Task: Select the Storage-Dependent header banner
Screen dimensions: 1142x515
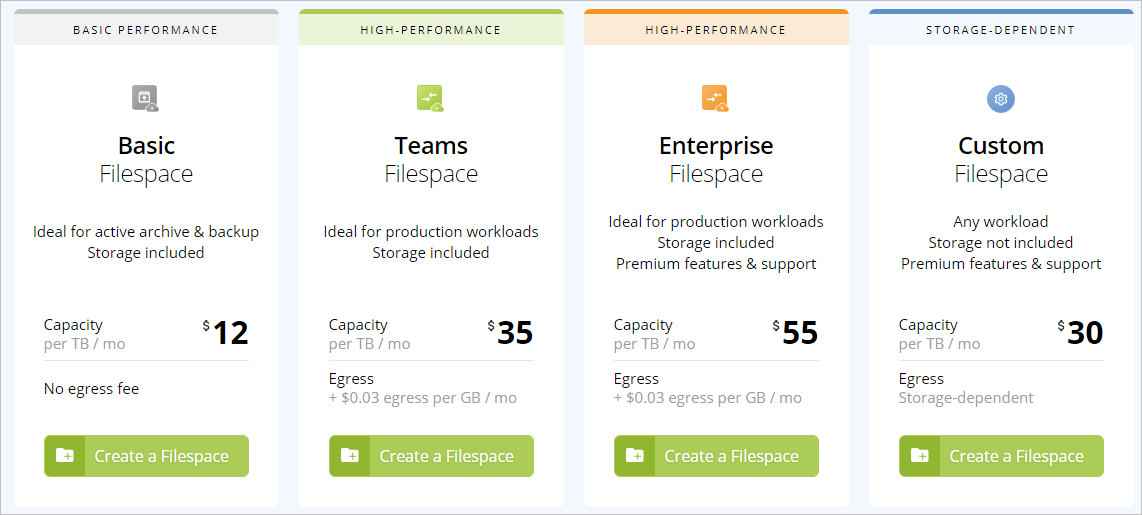Action: 1001,30
